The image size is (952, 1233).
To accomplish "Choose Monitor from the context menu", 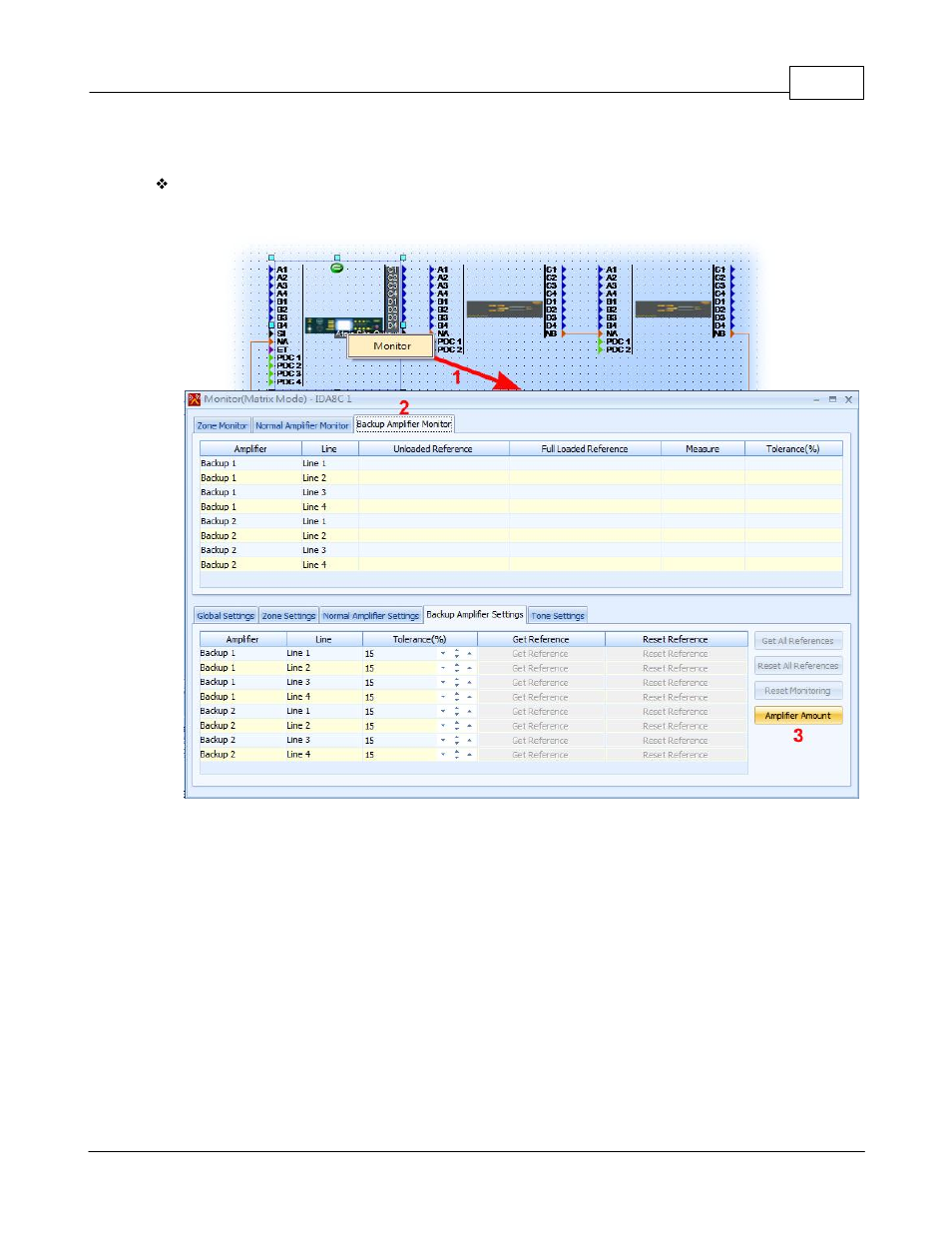I will [391, 346].
